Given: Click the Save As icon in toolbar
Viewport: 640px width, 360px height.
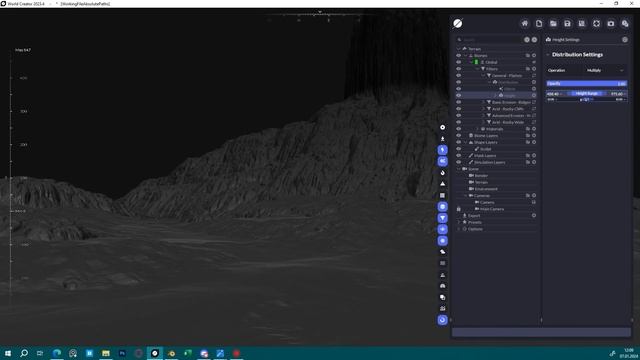Looking at the screenshot, I should tap(582, 24).
